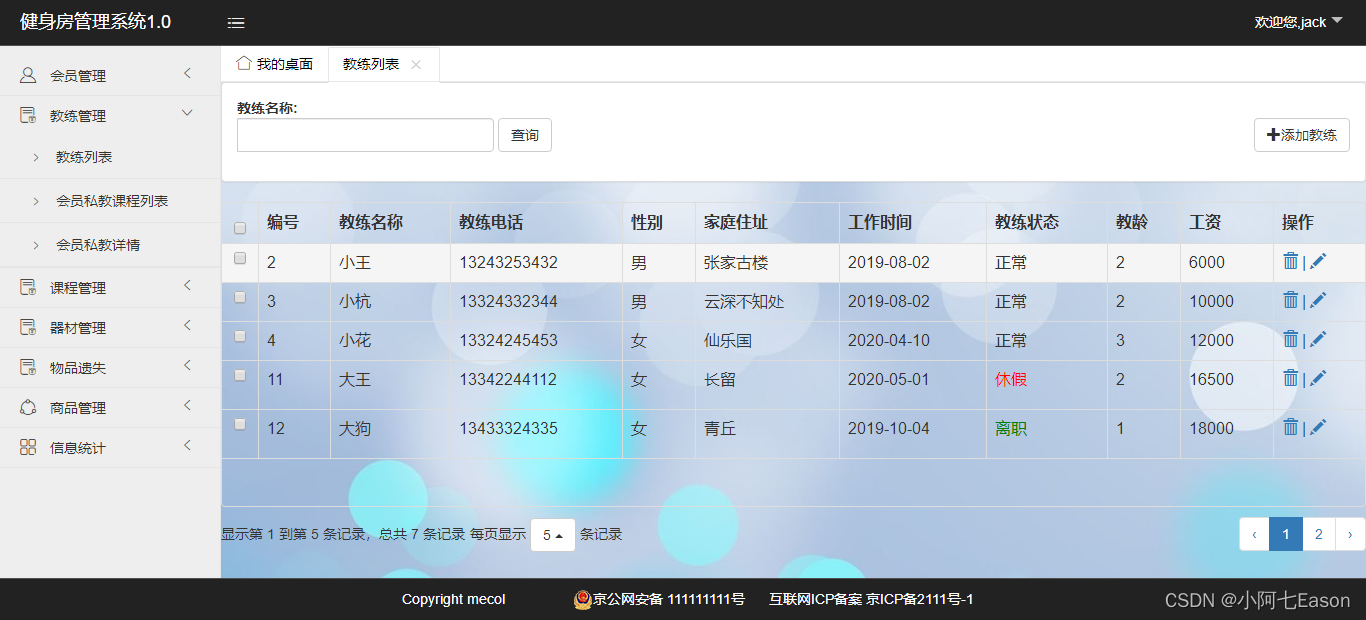Viewport: 1366px width, 620px height.
Task: Click the 会员管理 user icon
Action: (28, 75)
